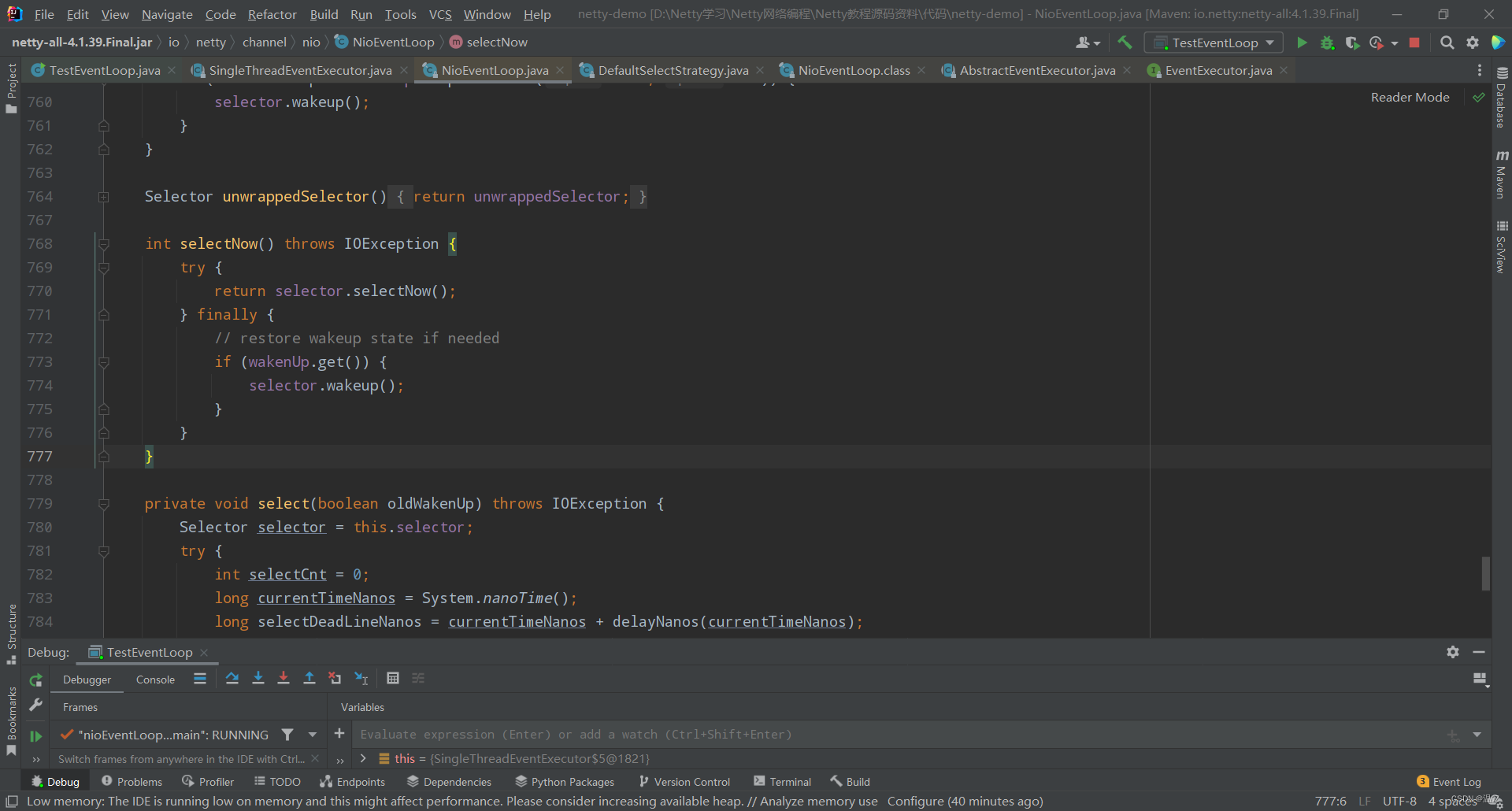
Task: Click the Rerun TestEventLoop debug icon
Action: click(35, 680)
